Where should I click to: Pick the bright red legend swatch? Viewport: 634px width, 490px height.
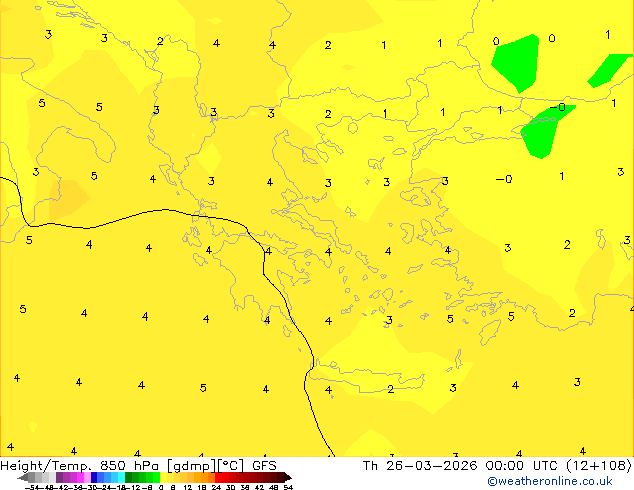[218, 477]
